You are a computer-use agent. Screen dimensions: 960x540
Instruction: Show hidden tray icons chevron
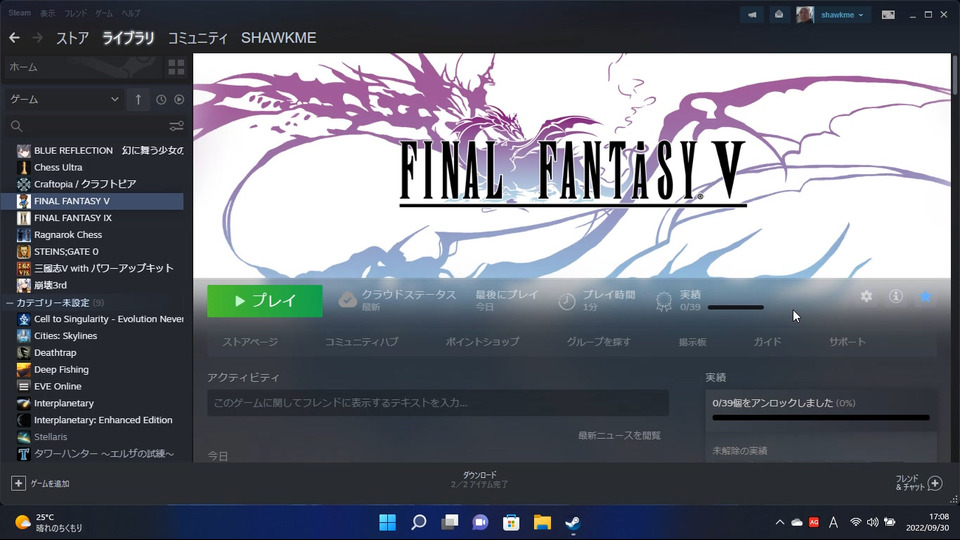[x=779, y=522]
